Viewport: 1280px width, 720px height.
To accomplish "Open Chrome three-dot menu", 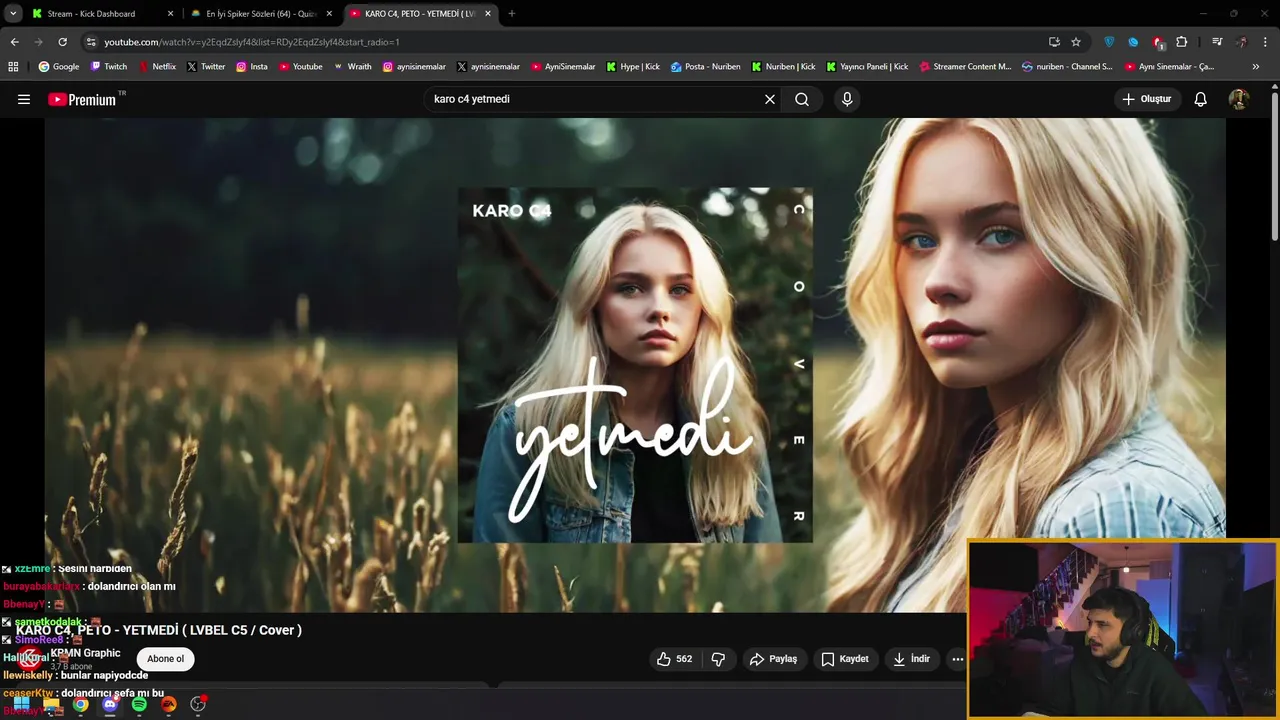I will click(1265, 42).
